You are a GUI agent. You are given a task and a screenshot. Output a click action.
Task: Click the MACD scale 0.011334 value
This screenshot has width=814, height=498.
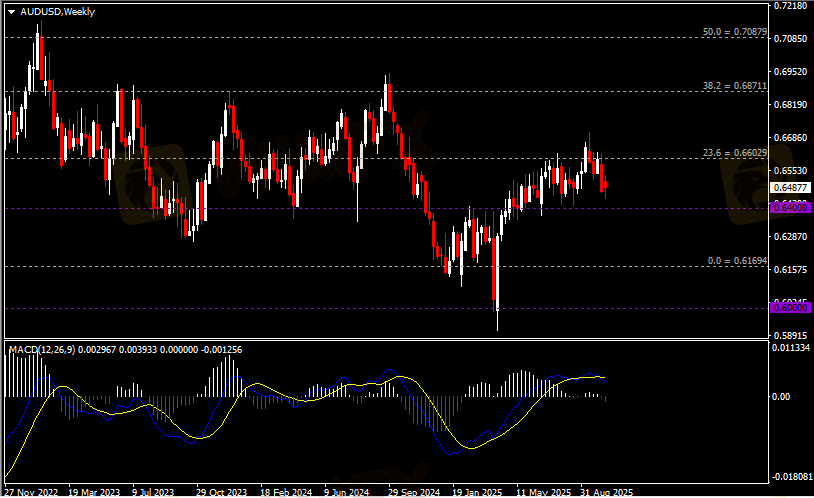pyautogui.click(x=790, y=347)
